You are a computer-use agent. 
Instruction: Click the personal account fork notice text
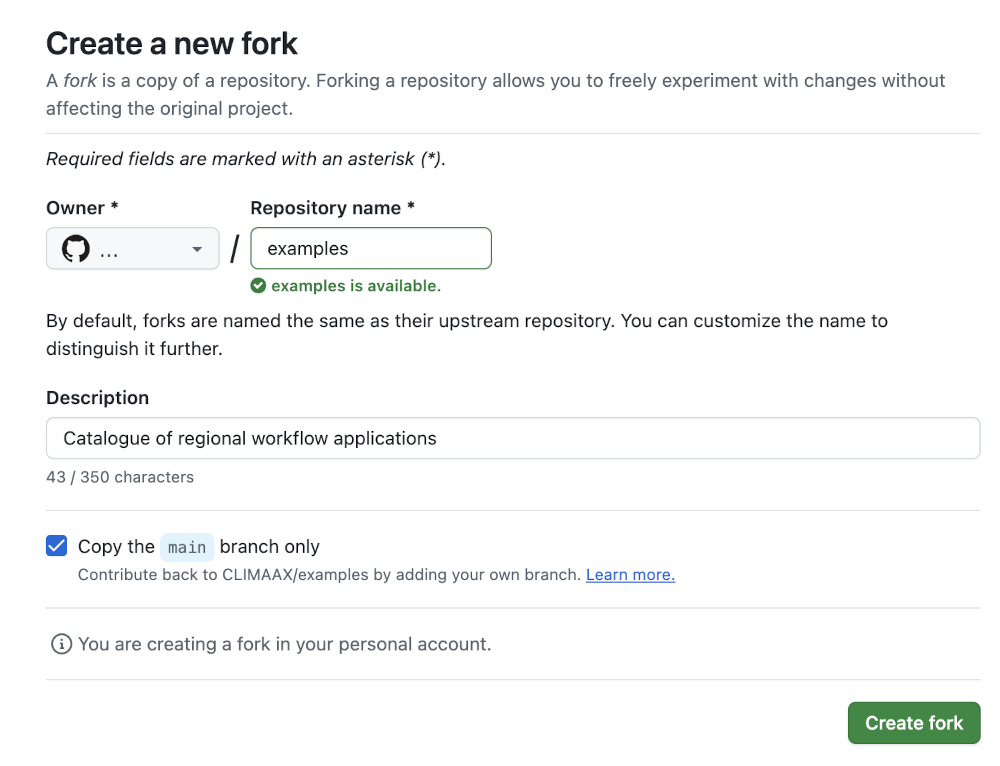(x=284, y=644)
